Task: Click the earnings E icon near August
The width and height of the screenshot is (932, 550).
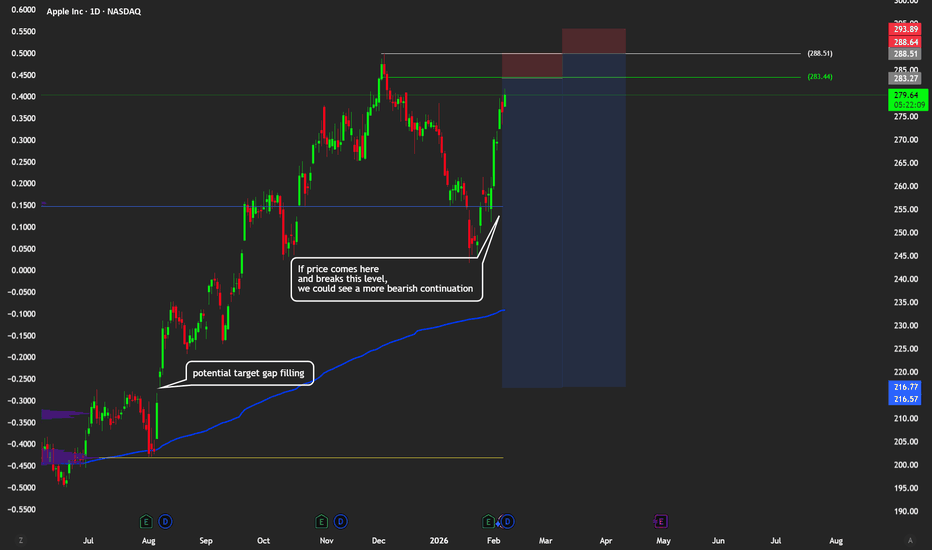Action: tap(147, 521)
